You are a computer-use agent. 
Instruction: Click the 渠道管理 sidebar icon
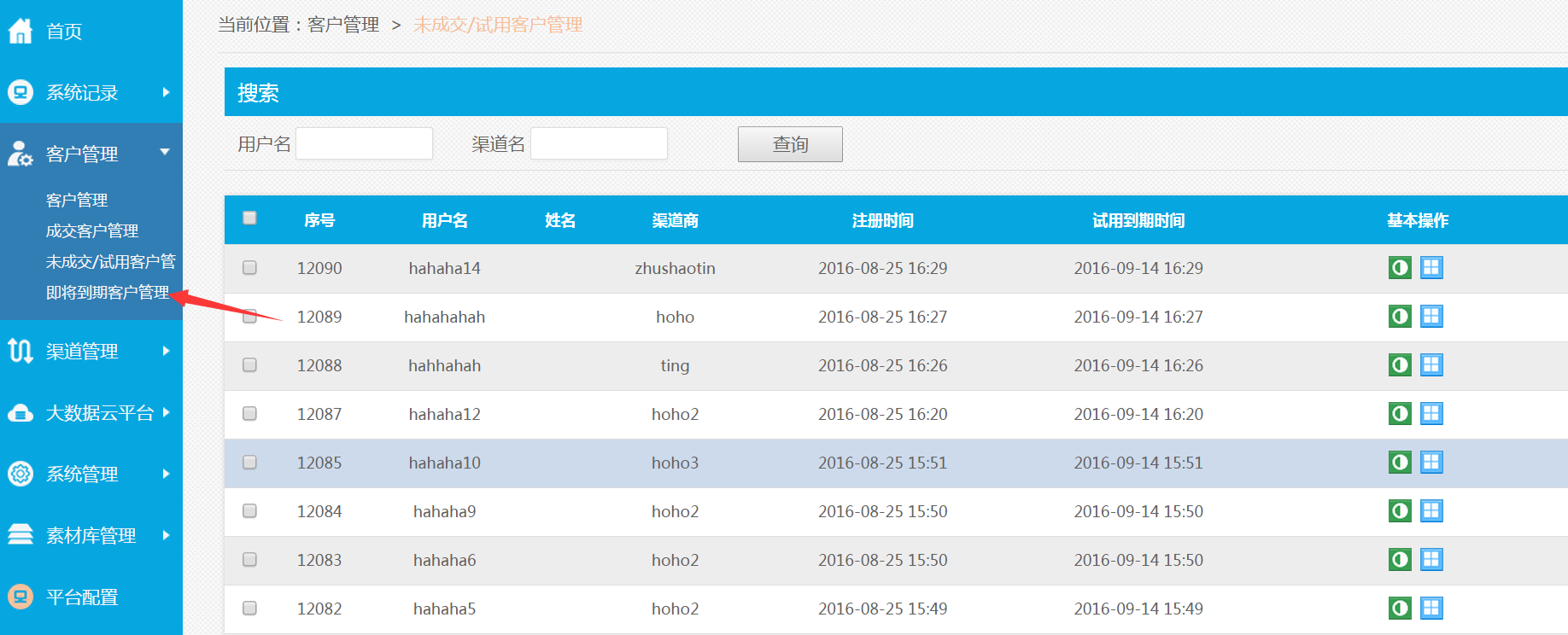pyautogui.click(x=20, y=351)
